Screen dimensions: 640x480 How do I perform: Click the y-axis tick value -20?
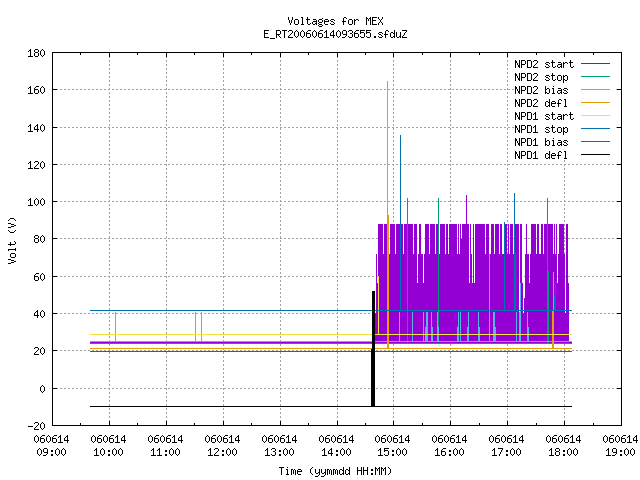click(36, 426)
